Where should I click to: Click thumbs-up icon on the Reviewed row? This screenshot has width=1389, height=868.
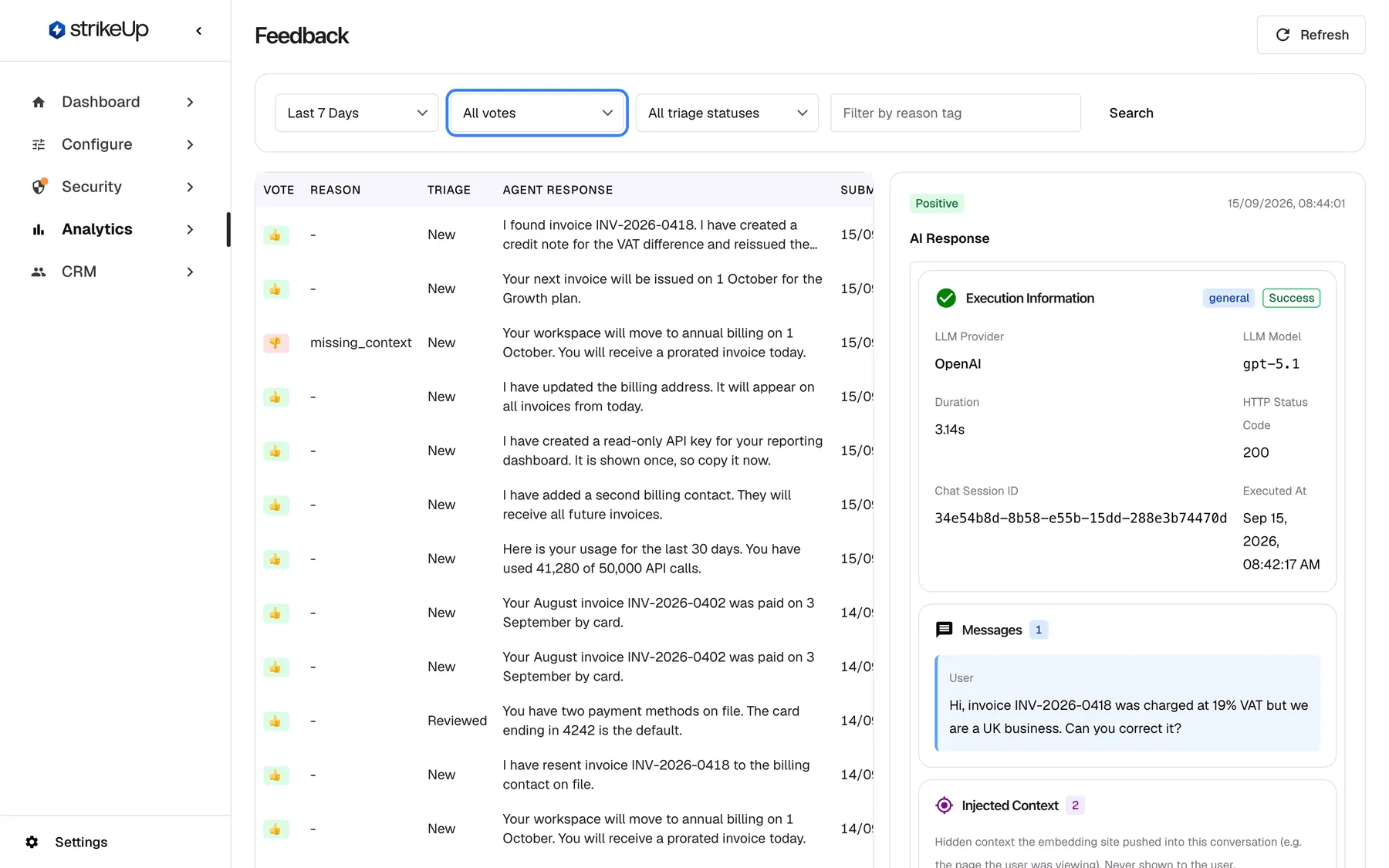[x=275, y=721]
